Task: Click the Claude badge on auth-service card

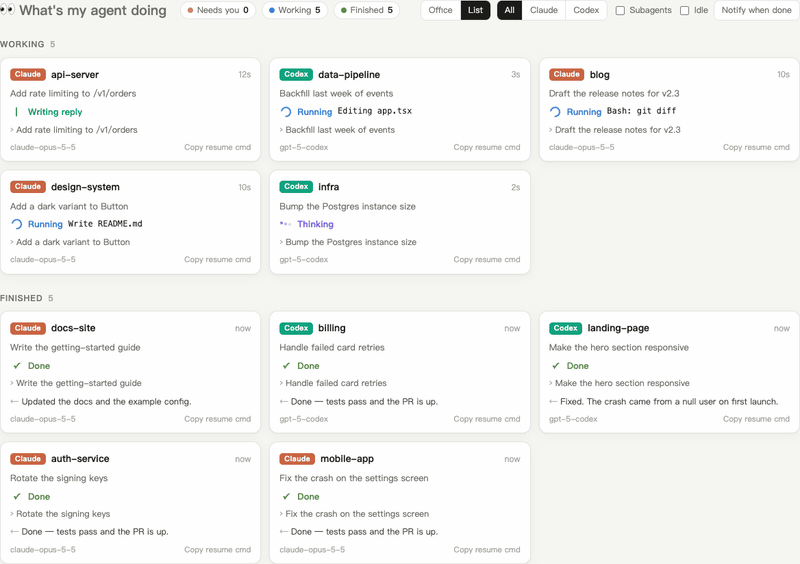Action: (28, 459)
